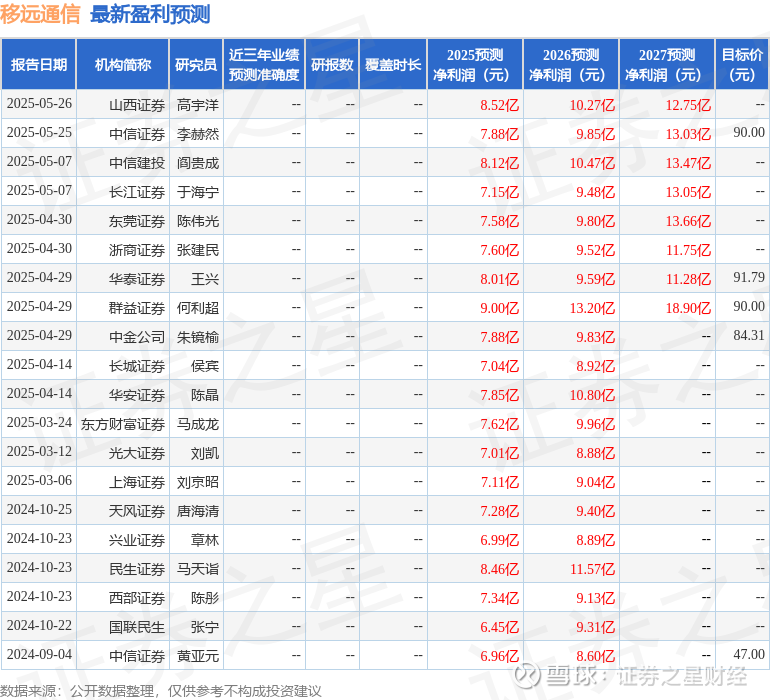Click the 覆盖时长 column header

coord(393,64)
